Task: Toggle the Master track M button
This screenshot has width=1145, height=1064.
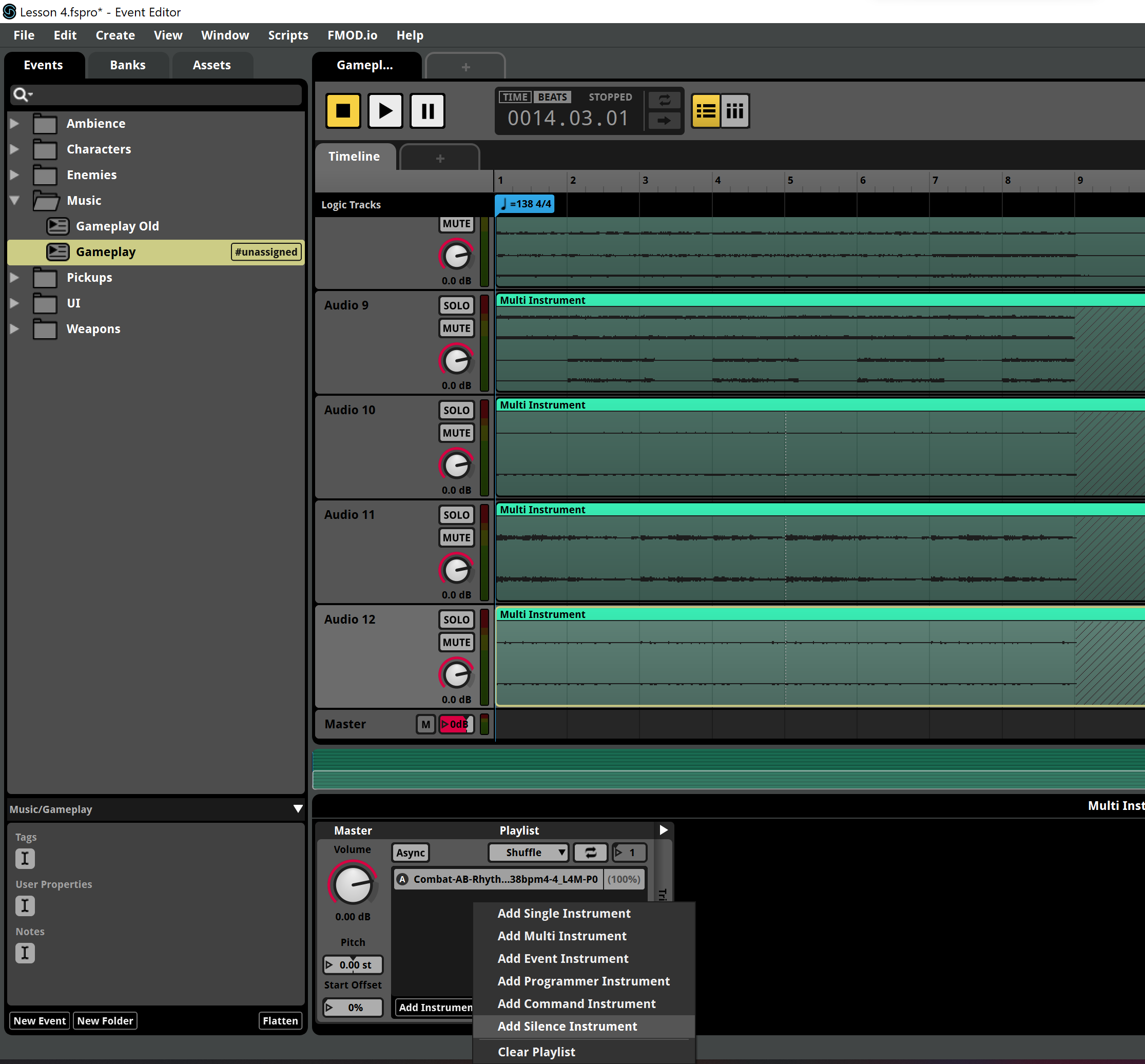Action: [x=425, y=724]
